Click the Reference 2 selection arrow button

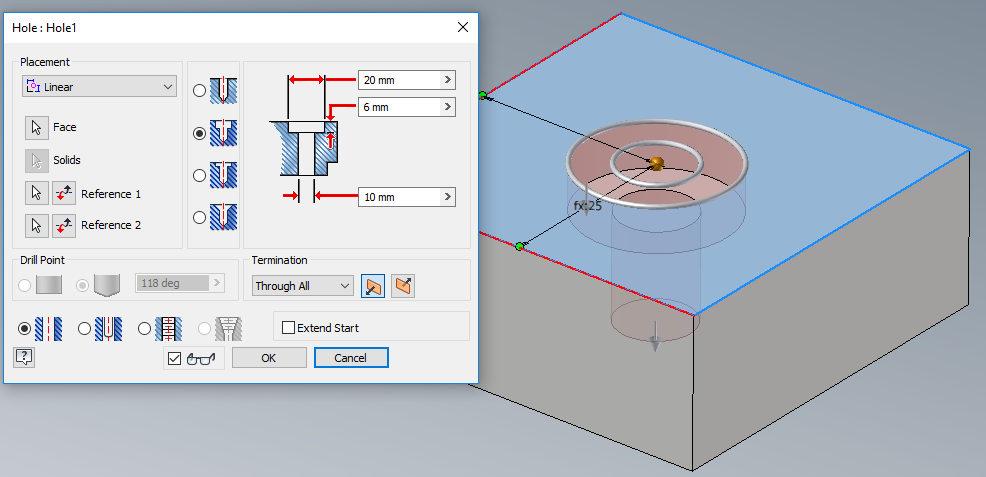[x=36, y=225]
